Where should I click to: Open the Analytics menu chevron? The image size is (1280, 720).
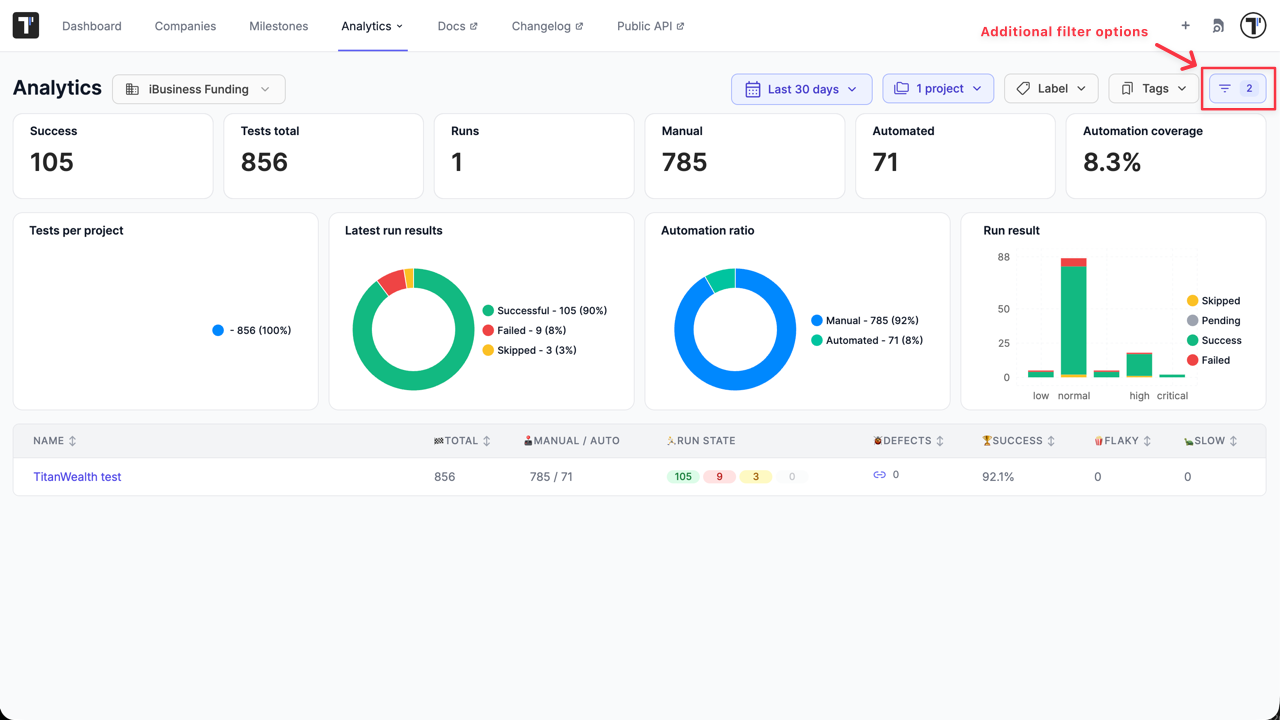click(x=400, y=27)
